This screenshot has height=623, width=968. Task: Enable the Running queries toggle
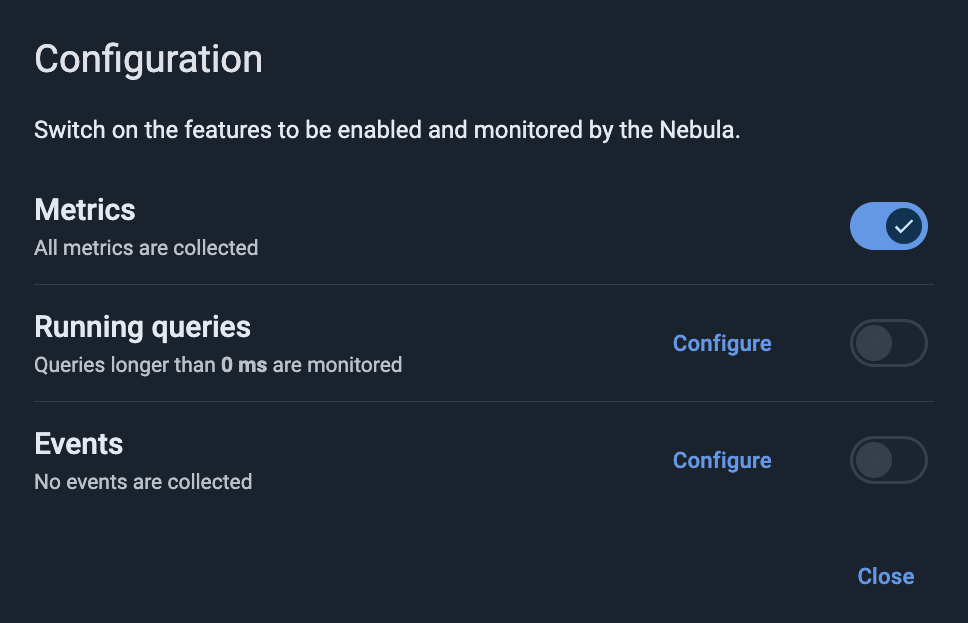(888, 343)
